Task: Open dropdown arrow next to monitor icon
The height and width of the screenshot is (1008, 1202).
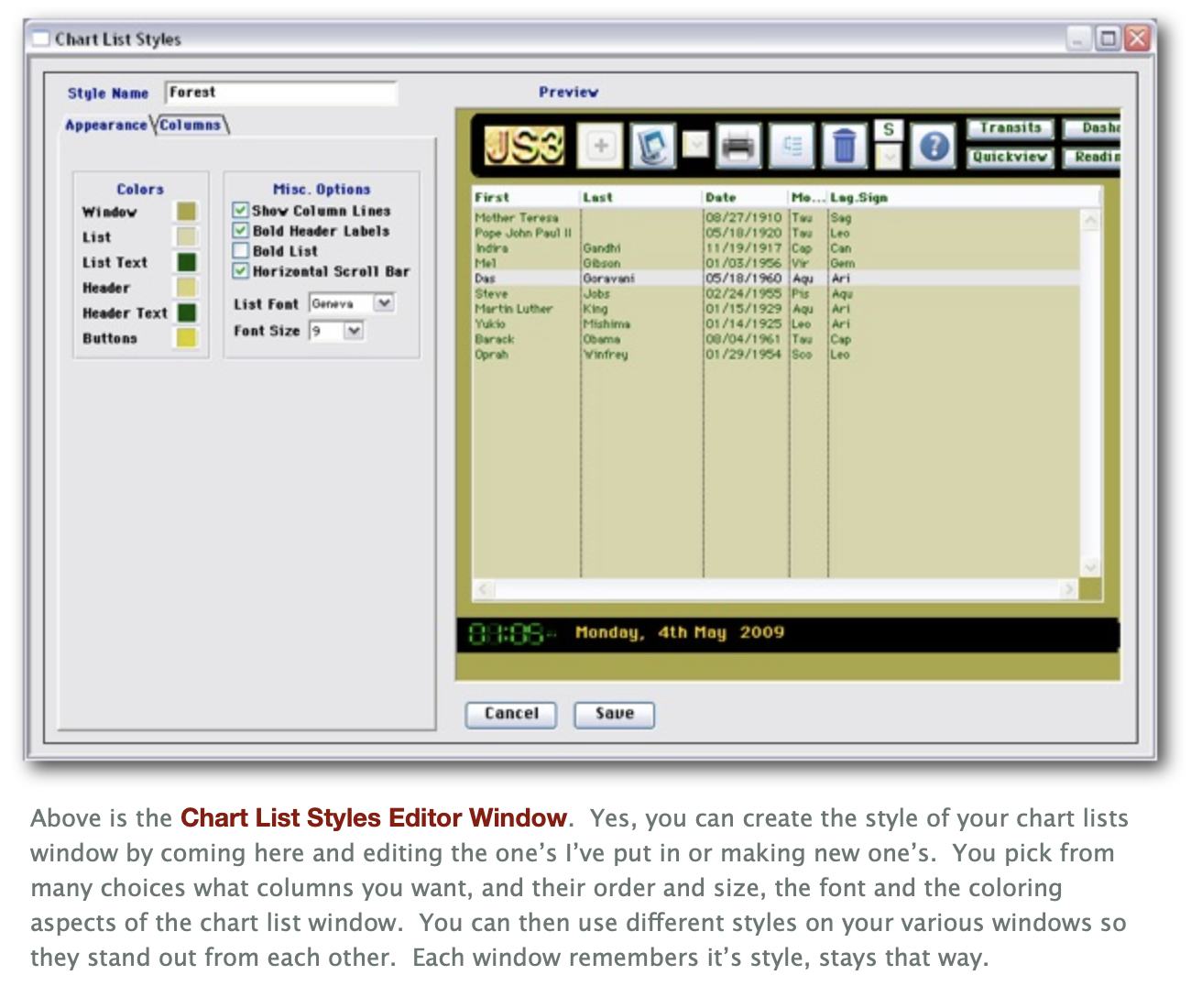Action: [x=695, y=146]
